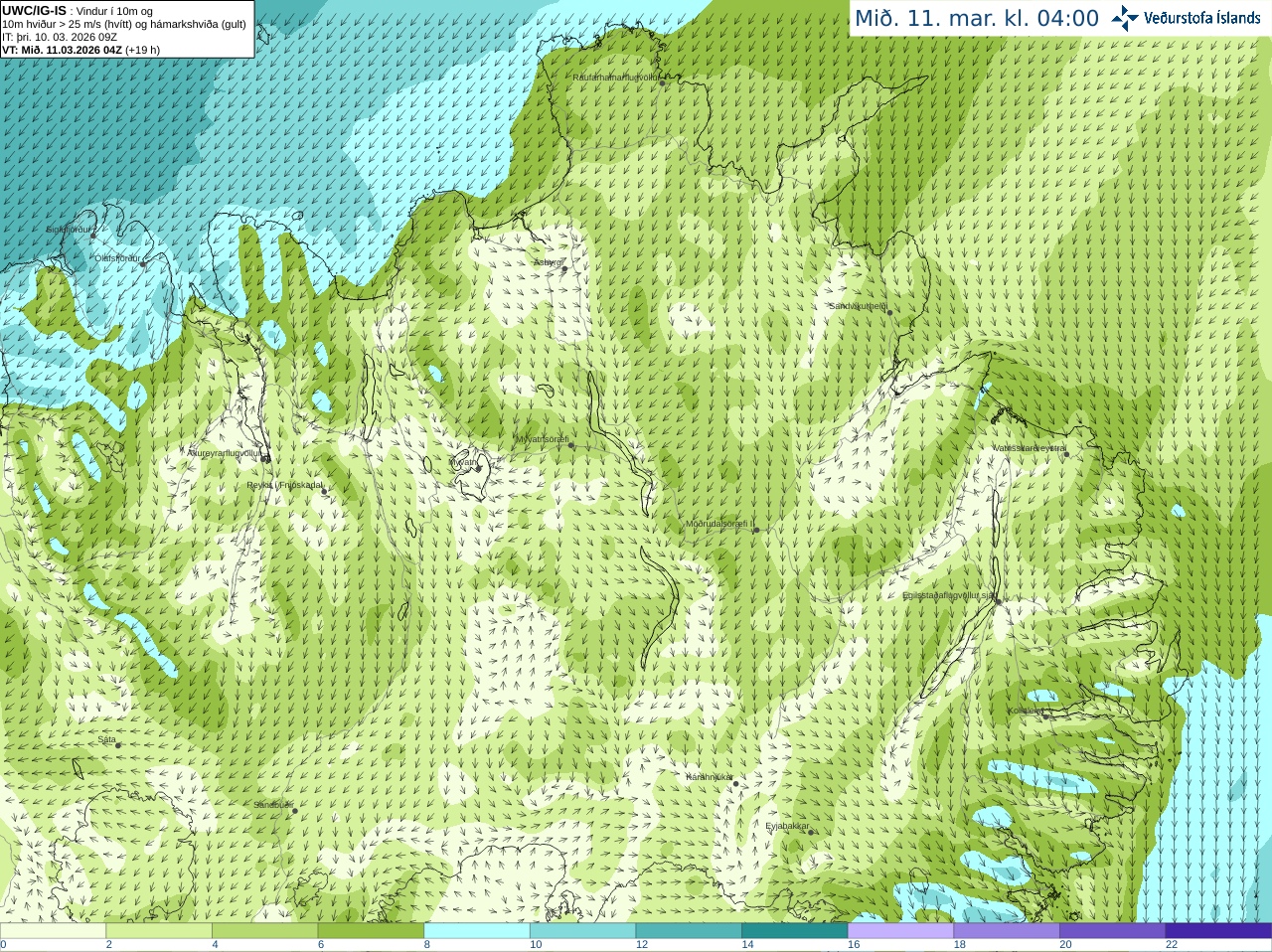Click the 'Vindur í 10m og' description text
The image size is (1272, 952).
[114, 11]
